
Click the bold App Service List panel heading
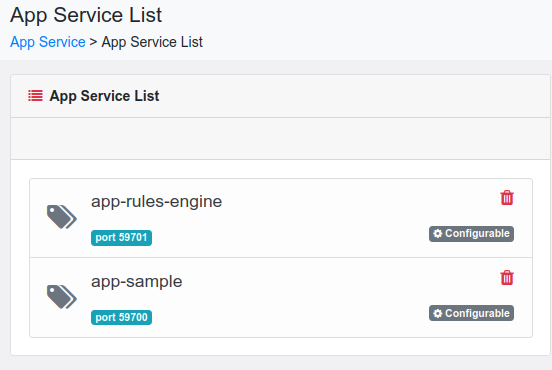[x=104, y=96]
